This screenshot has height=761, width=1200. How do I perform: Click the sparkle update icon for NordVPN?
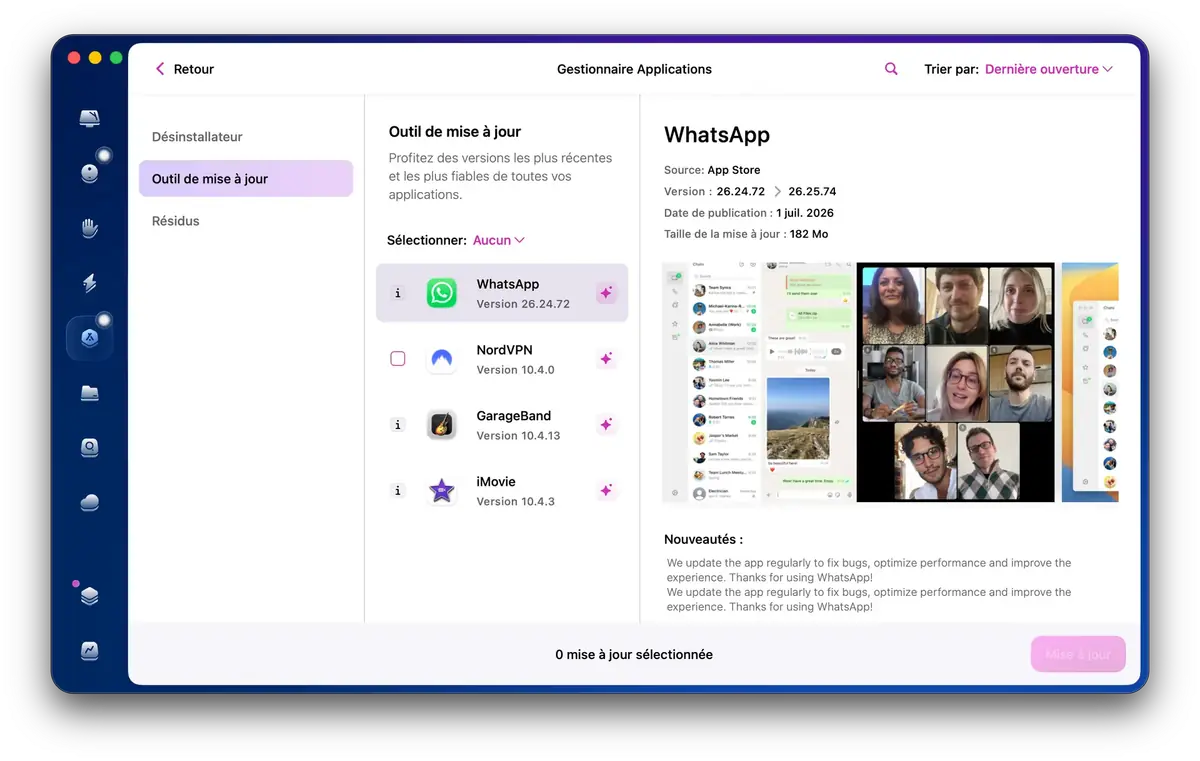(606, 359)
